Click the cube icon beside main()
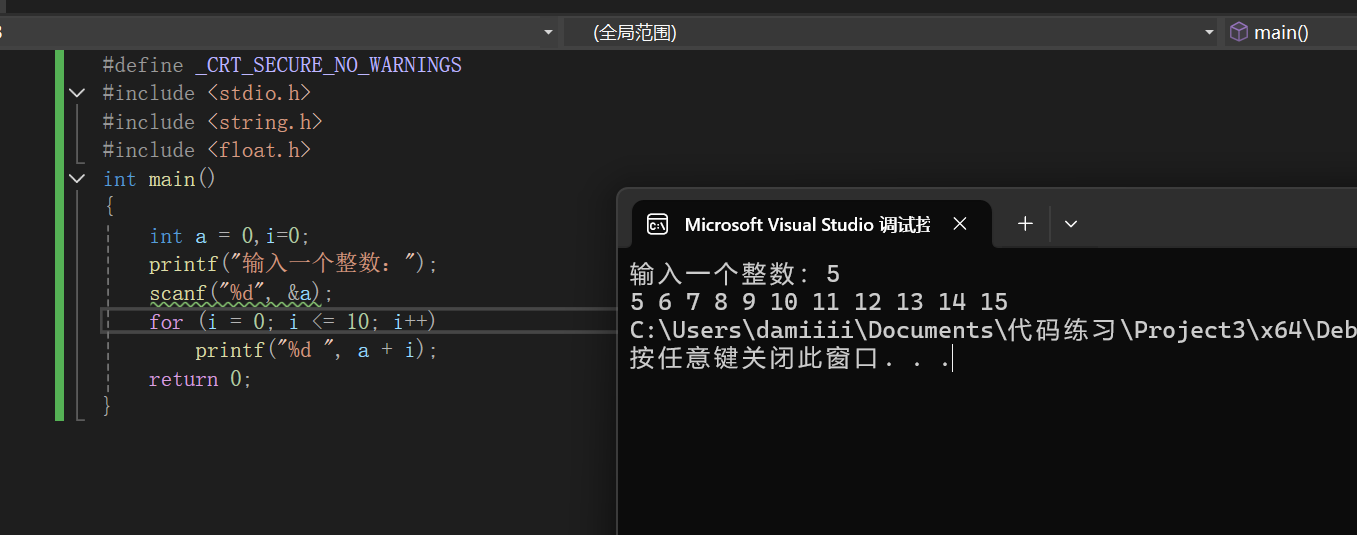This screenshot has height=535, width=1357. click(1238, 32)
